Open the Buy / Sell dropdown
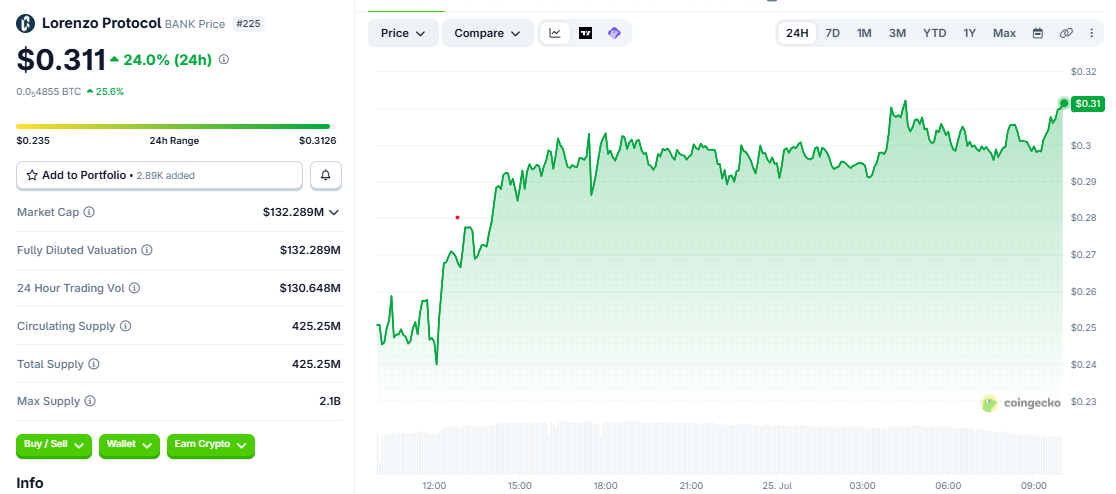 point(54,445)
